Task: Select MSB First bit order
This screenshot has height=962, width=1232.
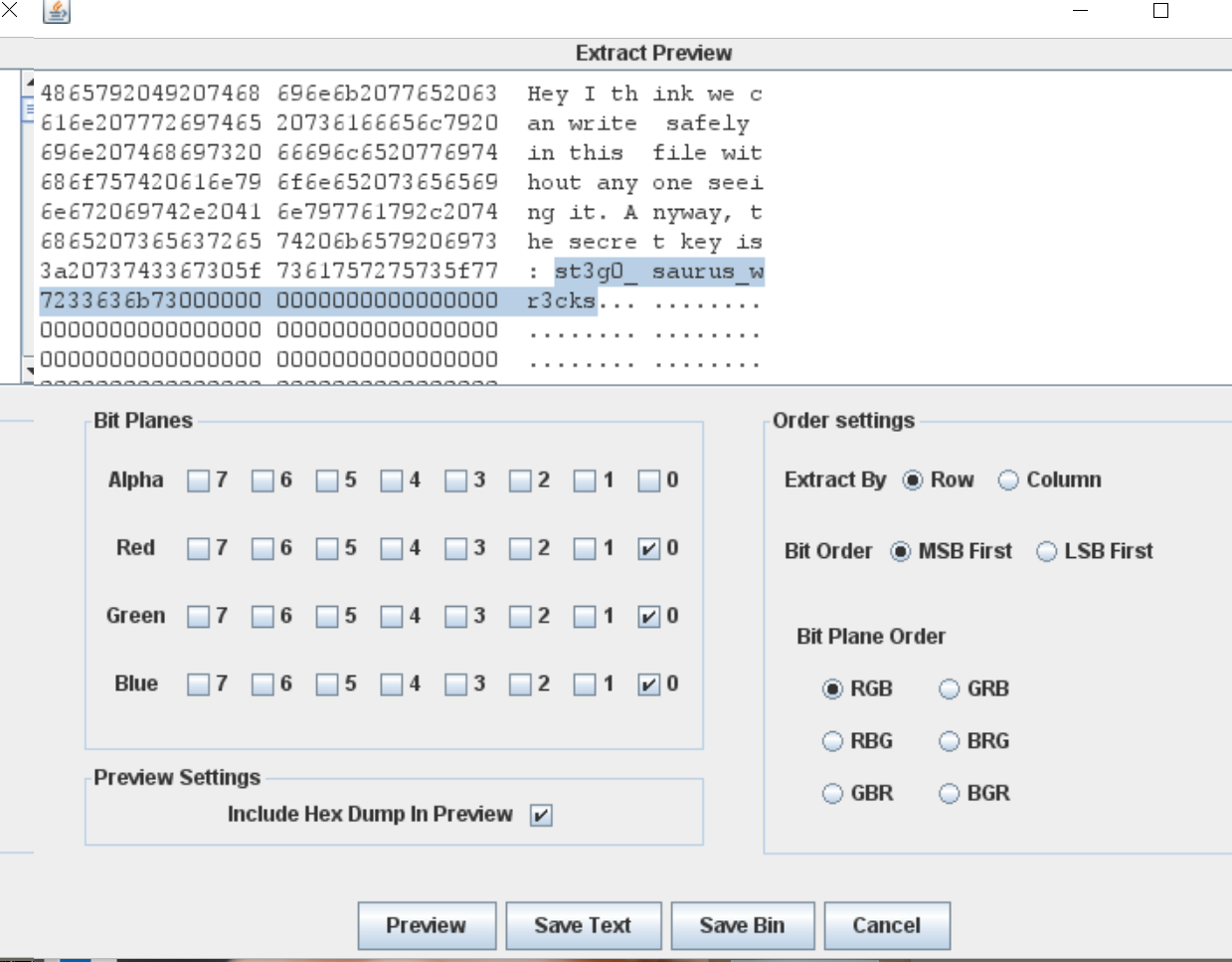Action: pos(901,552)
